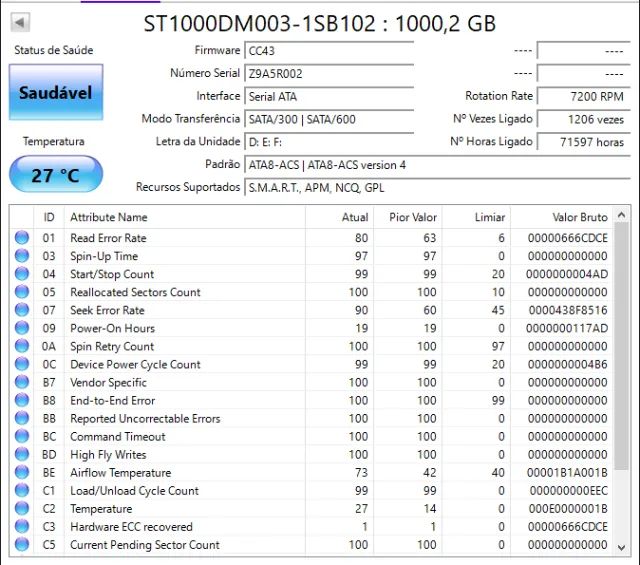Viewport: 640px width, 565px height.
Task: Select the Spin-Up Time attribute name
Action: 104,256
